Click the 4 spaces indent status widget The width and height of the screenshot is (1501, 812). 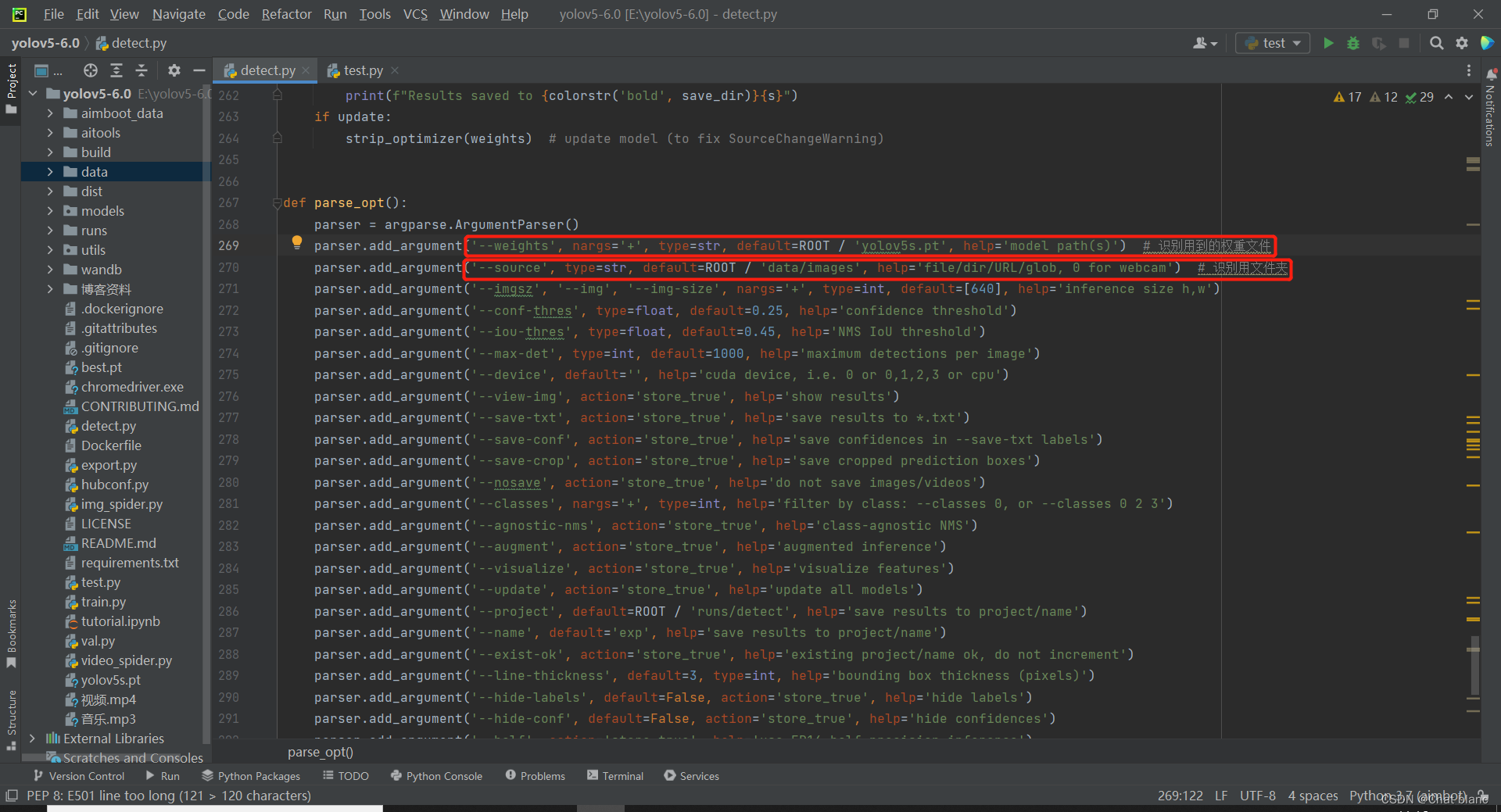click(1313, 796)
